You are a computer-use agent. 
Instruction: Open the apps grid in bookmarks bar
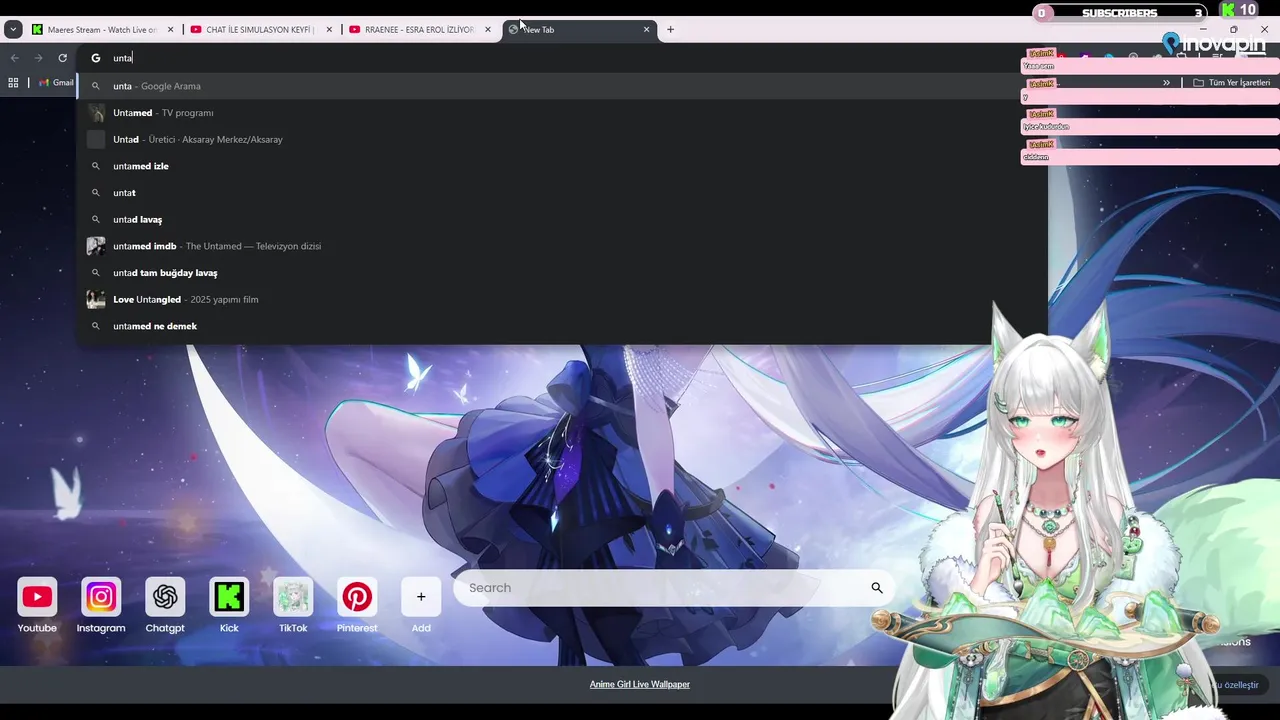pyautogui.click(x=13, y=83)
